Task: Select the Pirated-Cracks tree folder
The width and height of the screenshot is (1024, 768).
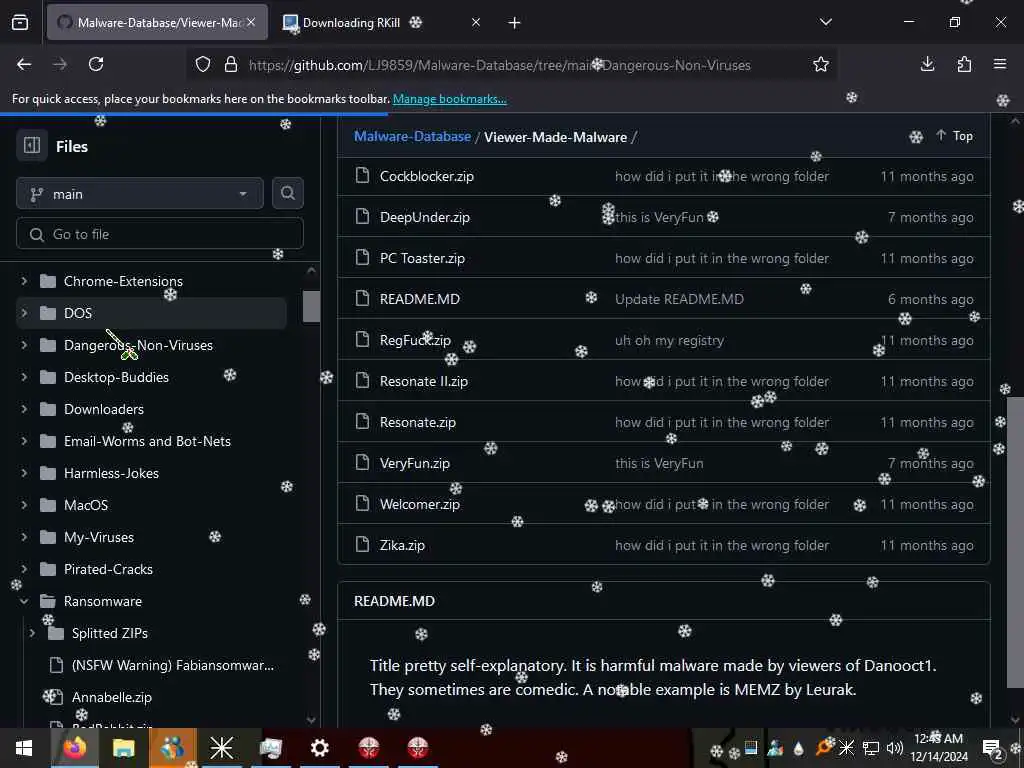Action: pos(108,569)
